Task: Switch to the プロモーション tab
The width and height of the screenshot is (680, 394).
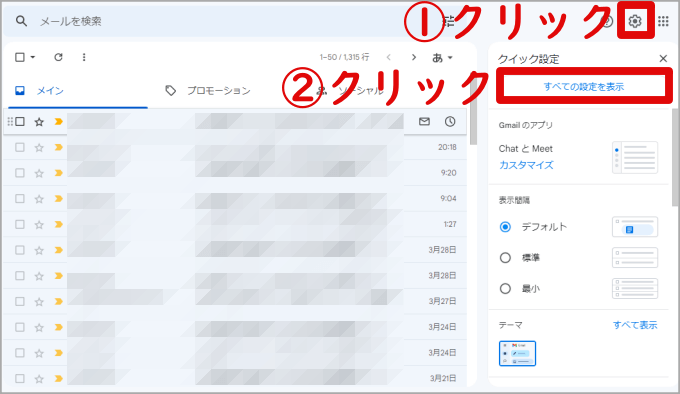Action: pyautogui.click(x=208, y=91)
